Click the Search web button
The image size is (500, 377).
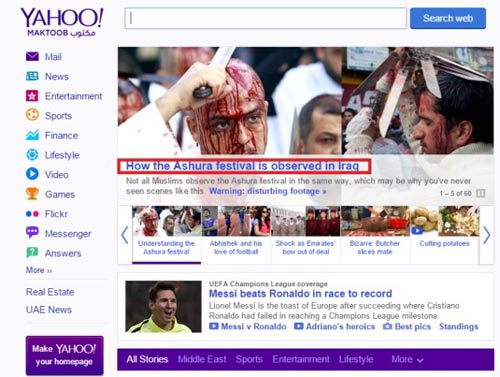[x=448, y=18]
